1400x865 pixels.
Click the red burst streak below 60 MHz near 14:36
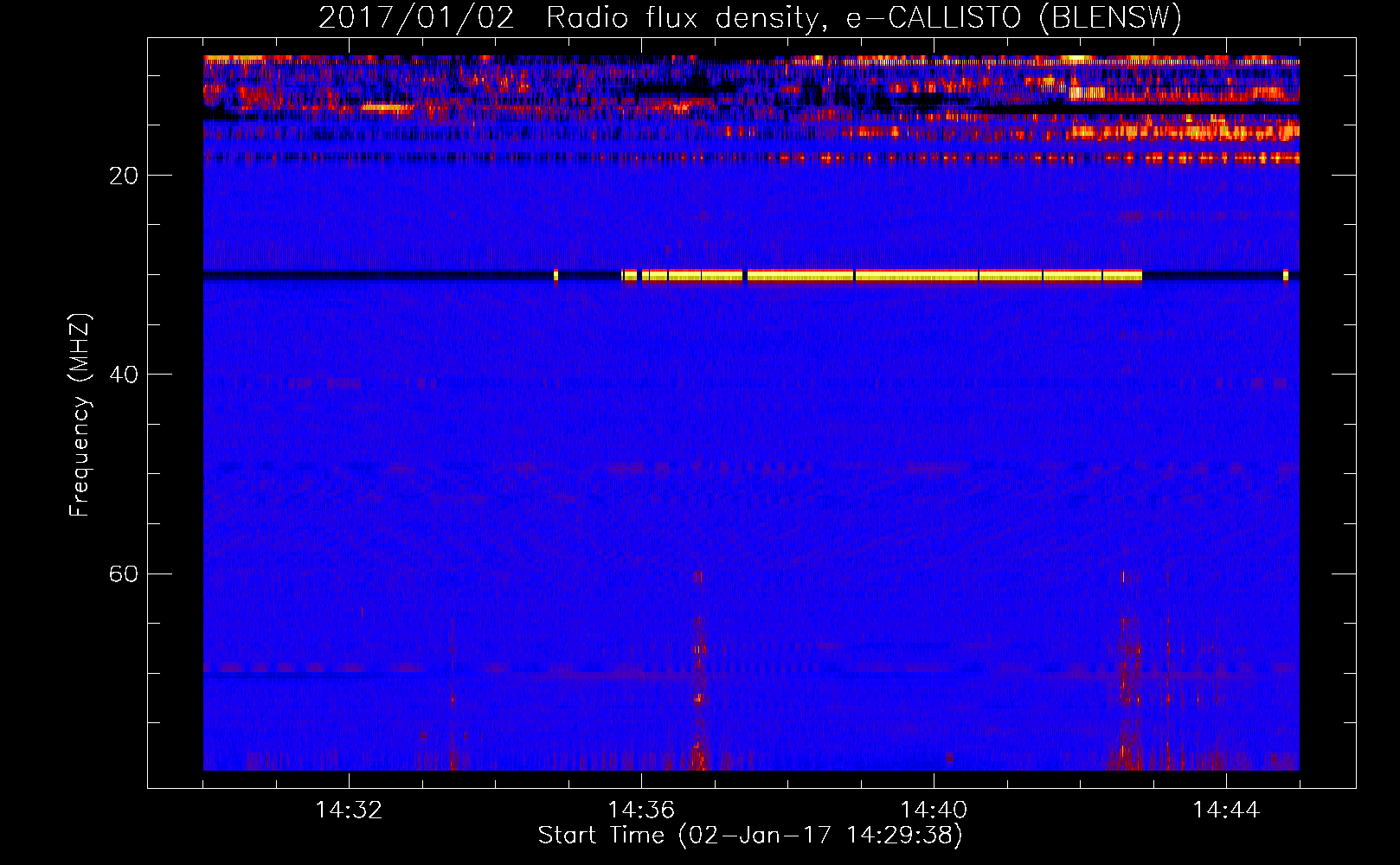[x=698, y=670]
